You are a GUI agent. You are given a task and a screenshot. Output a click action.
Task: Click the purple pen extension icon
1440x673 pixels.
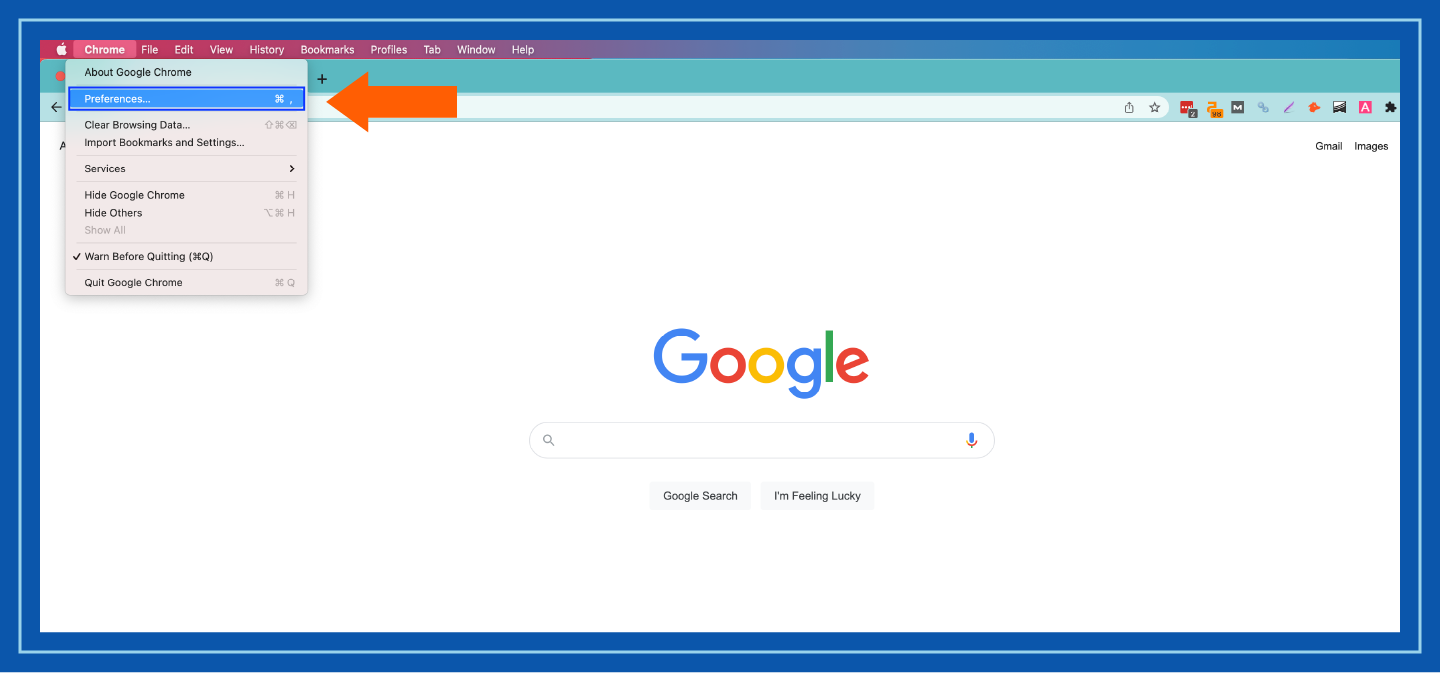(1288, 107)
